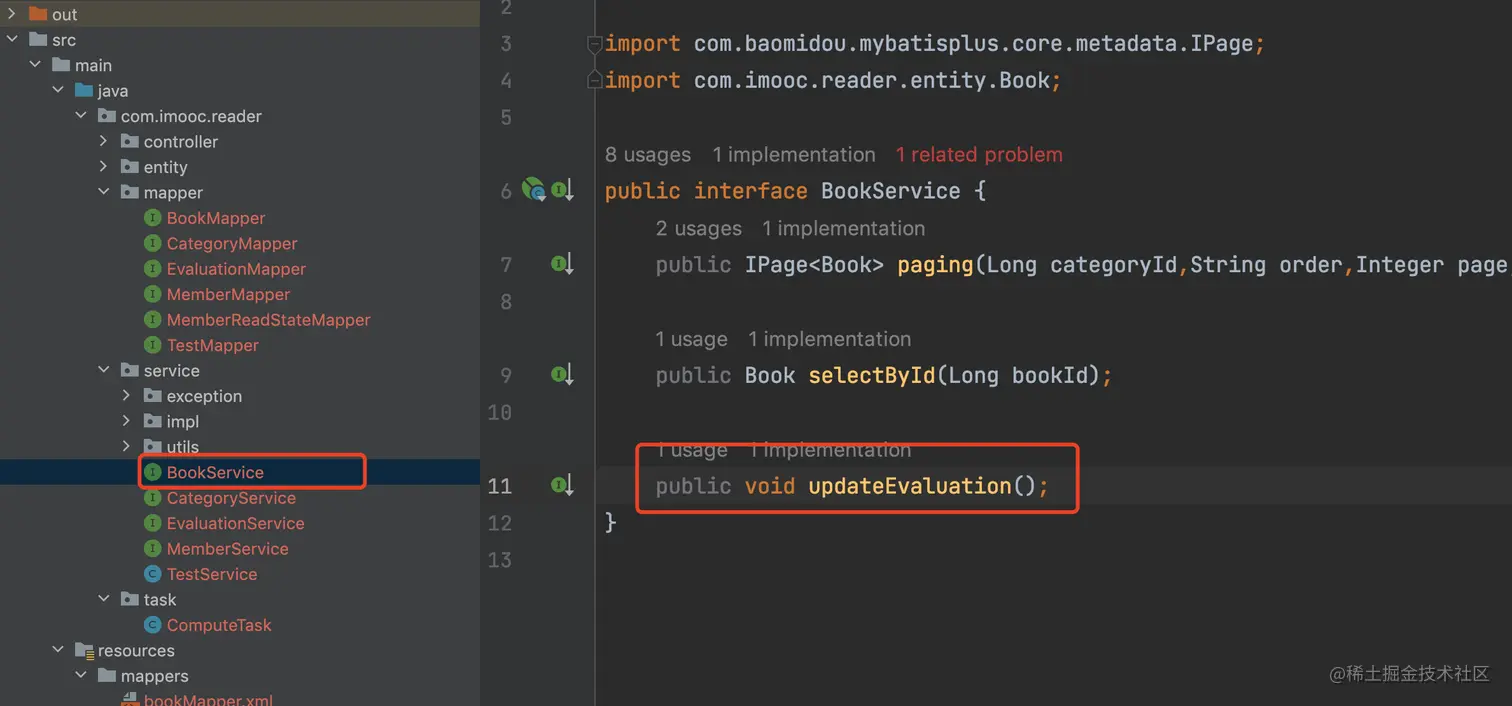Open ComputeTask class file
The image size is (1512, 706).
pyautogui.click(x=219, y=625)
